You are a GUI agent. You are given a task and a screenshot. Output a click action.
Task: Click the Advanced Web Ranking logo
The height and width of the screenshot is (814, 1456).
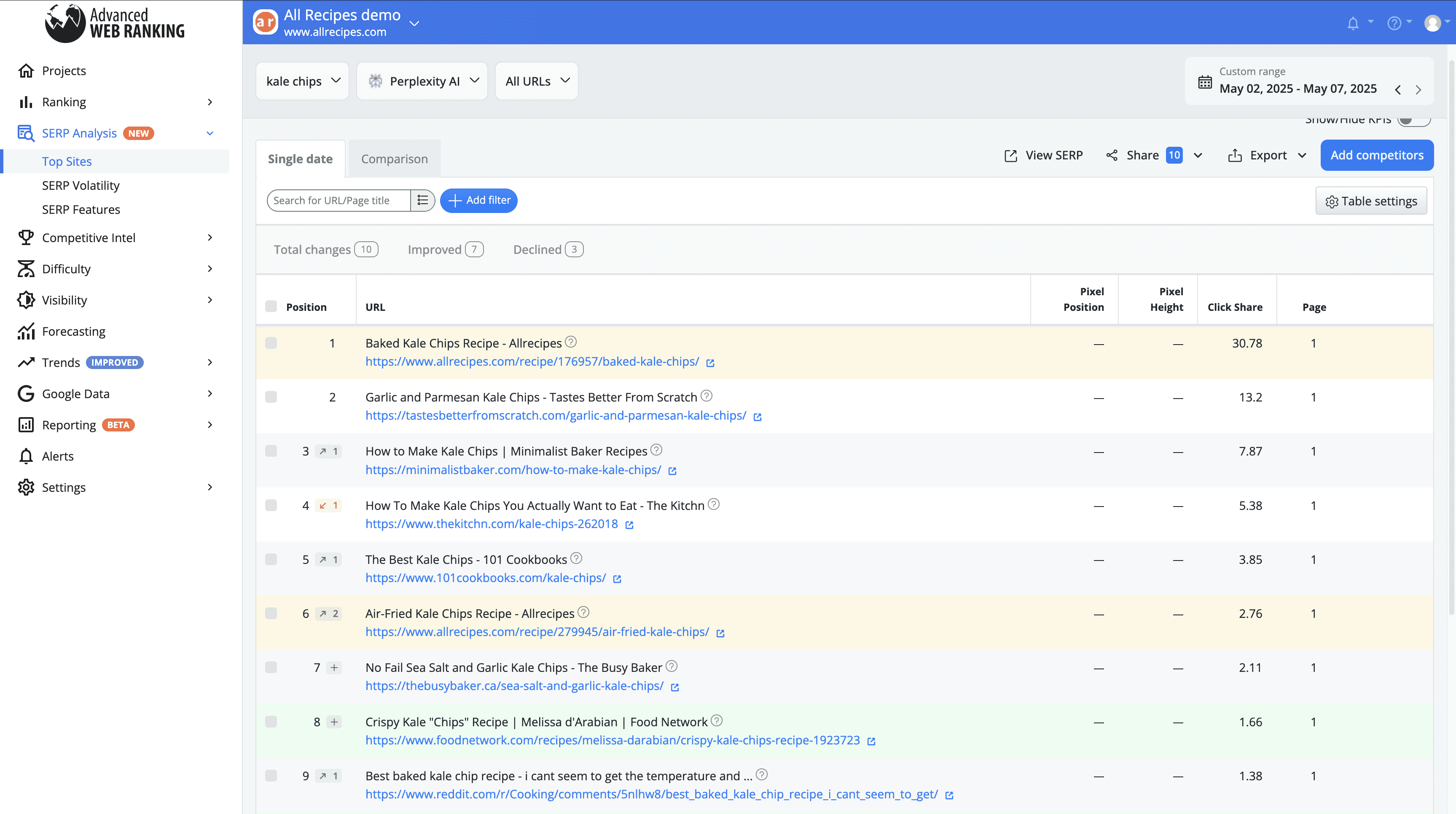click(116, 23)
